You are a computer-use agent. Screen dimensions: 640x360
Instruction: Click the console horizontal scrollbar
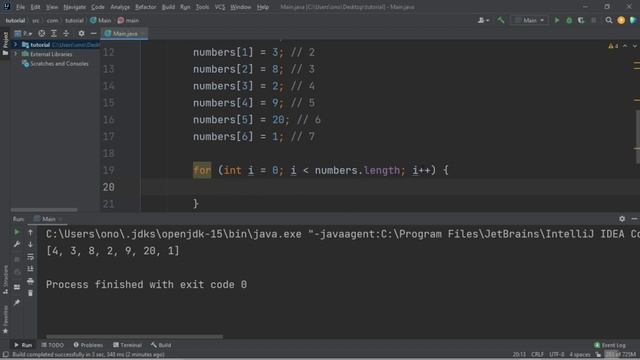pos(135,337)
